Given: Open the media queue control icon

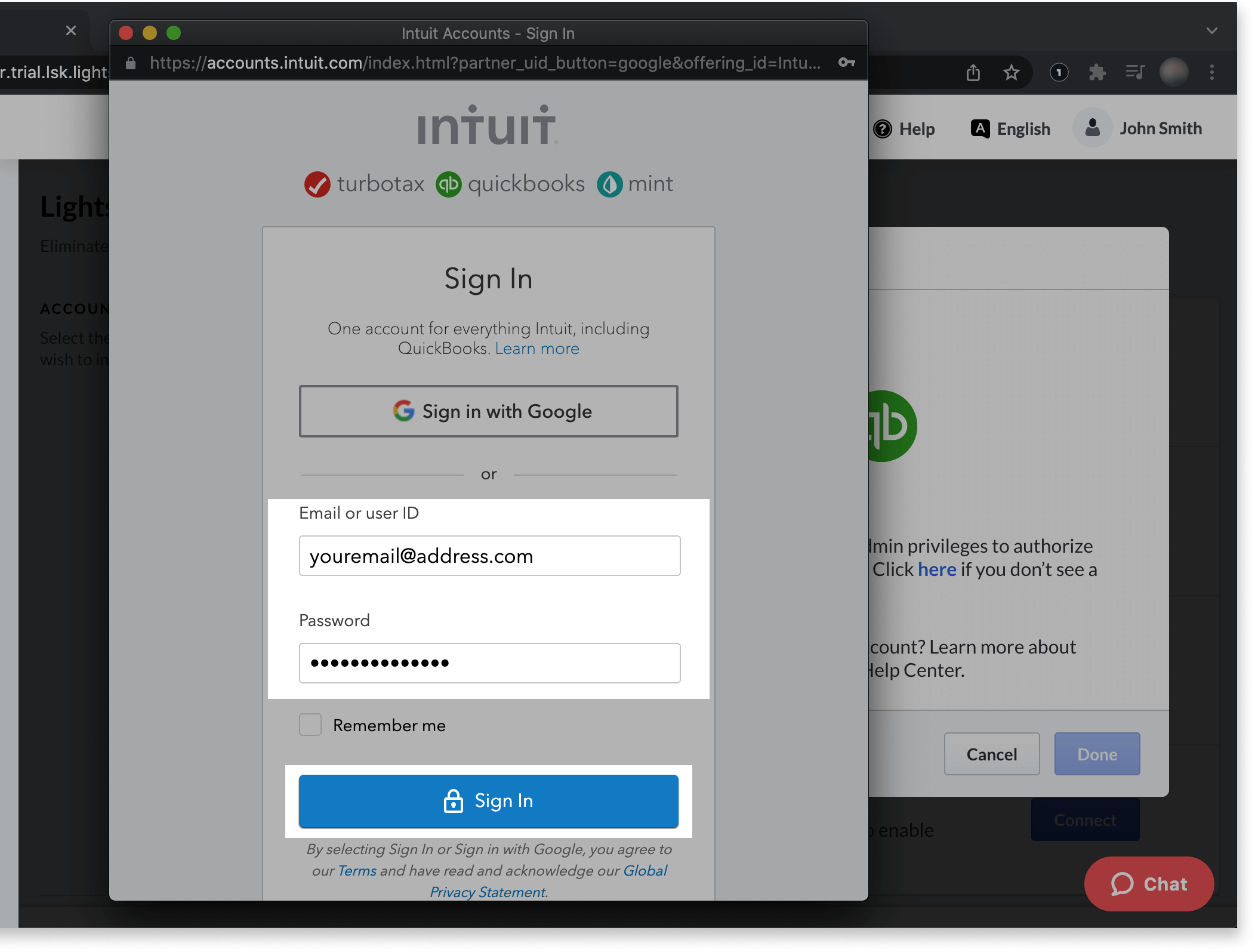Looking at the screenshot, I should [1134, 73].
